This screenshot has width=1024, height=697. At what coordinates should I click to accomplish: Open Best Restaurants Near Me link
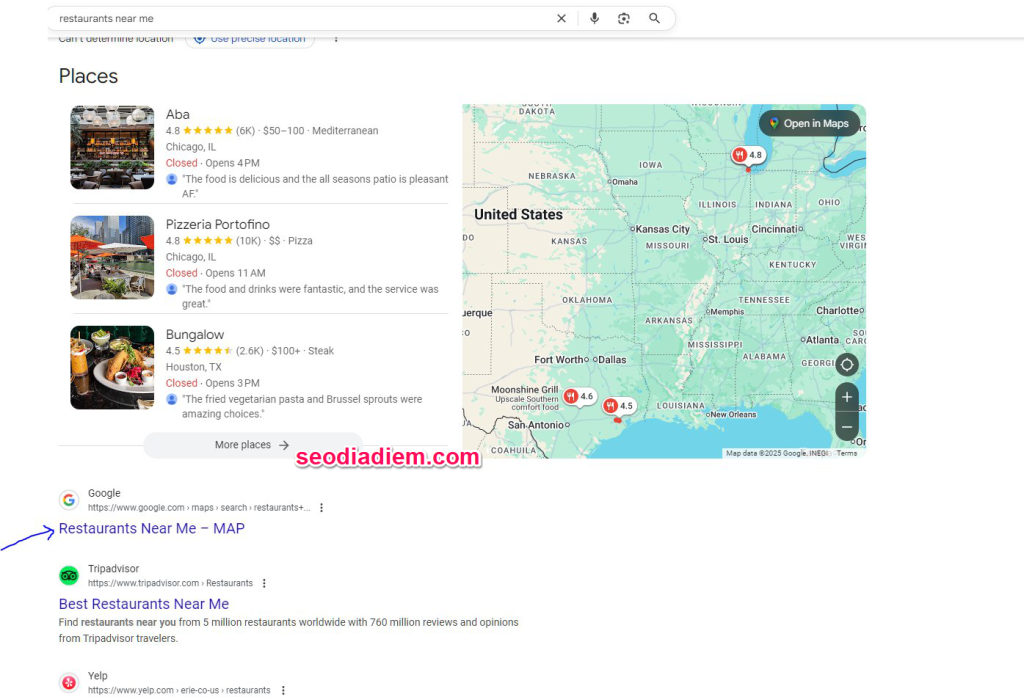point(144,604)
